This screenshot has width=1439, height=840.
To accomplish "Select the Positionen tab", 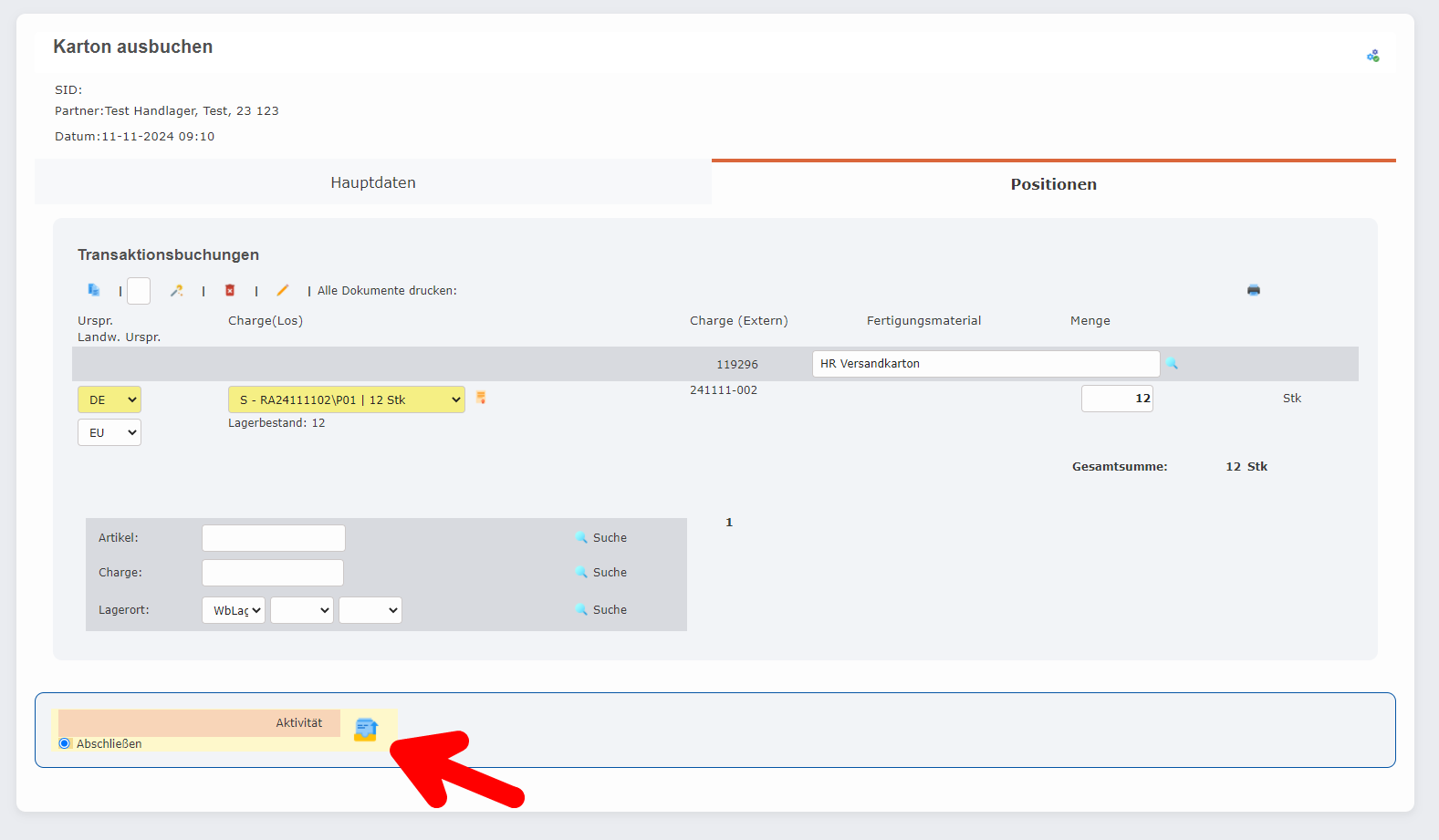I will pyautogui.click(x=1053, y=184).
